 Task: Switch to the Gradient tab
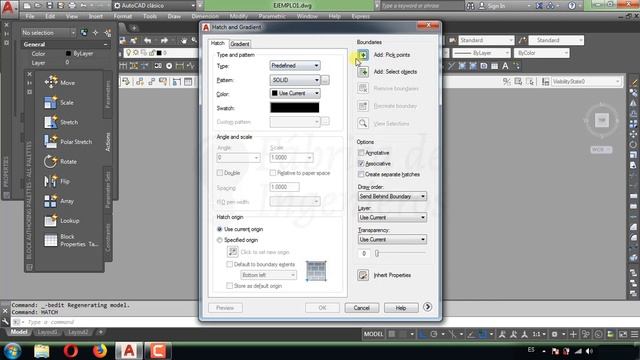tap(240, 44)
